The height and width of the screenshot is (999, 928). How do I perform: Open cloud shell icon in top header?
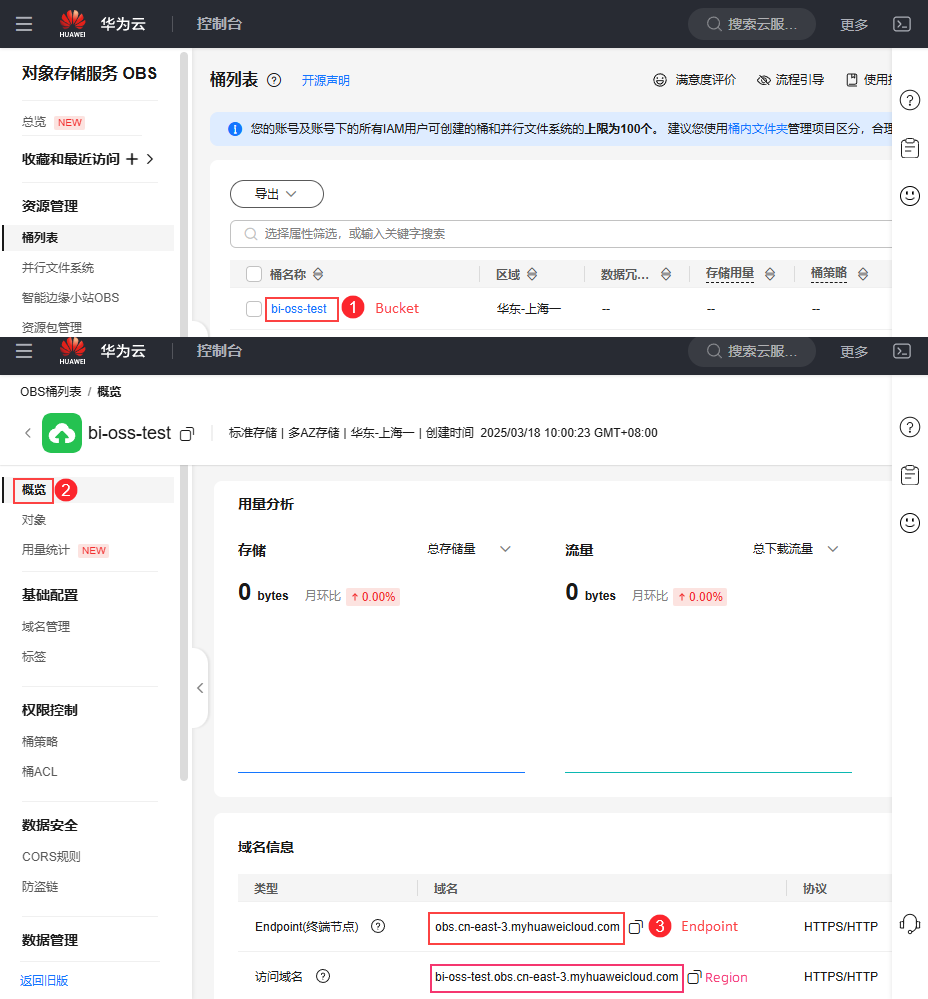pyautogui.click(x=902, y=24)
